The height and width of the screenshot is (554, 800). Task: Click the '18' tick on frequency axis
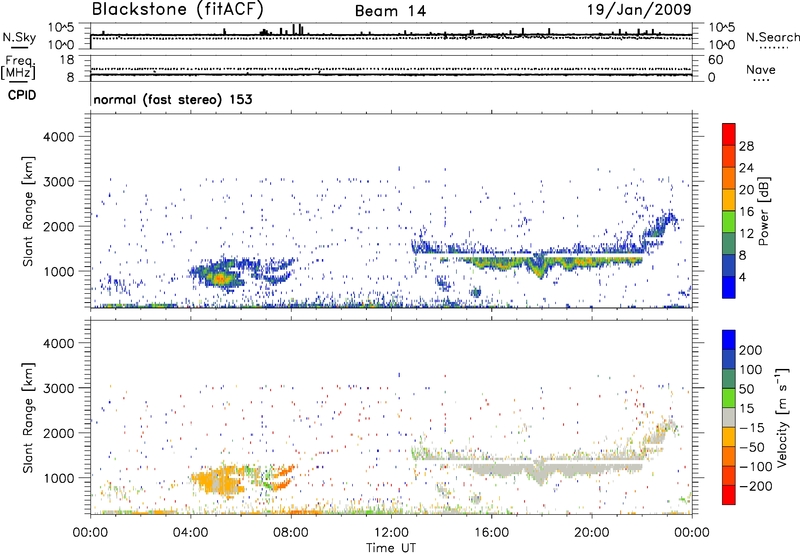pyautogui.click(x=67, y=60)
